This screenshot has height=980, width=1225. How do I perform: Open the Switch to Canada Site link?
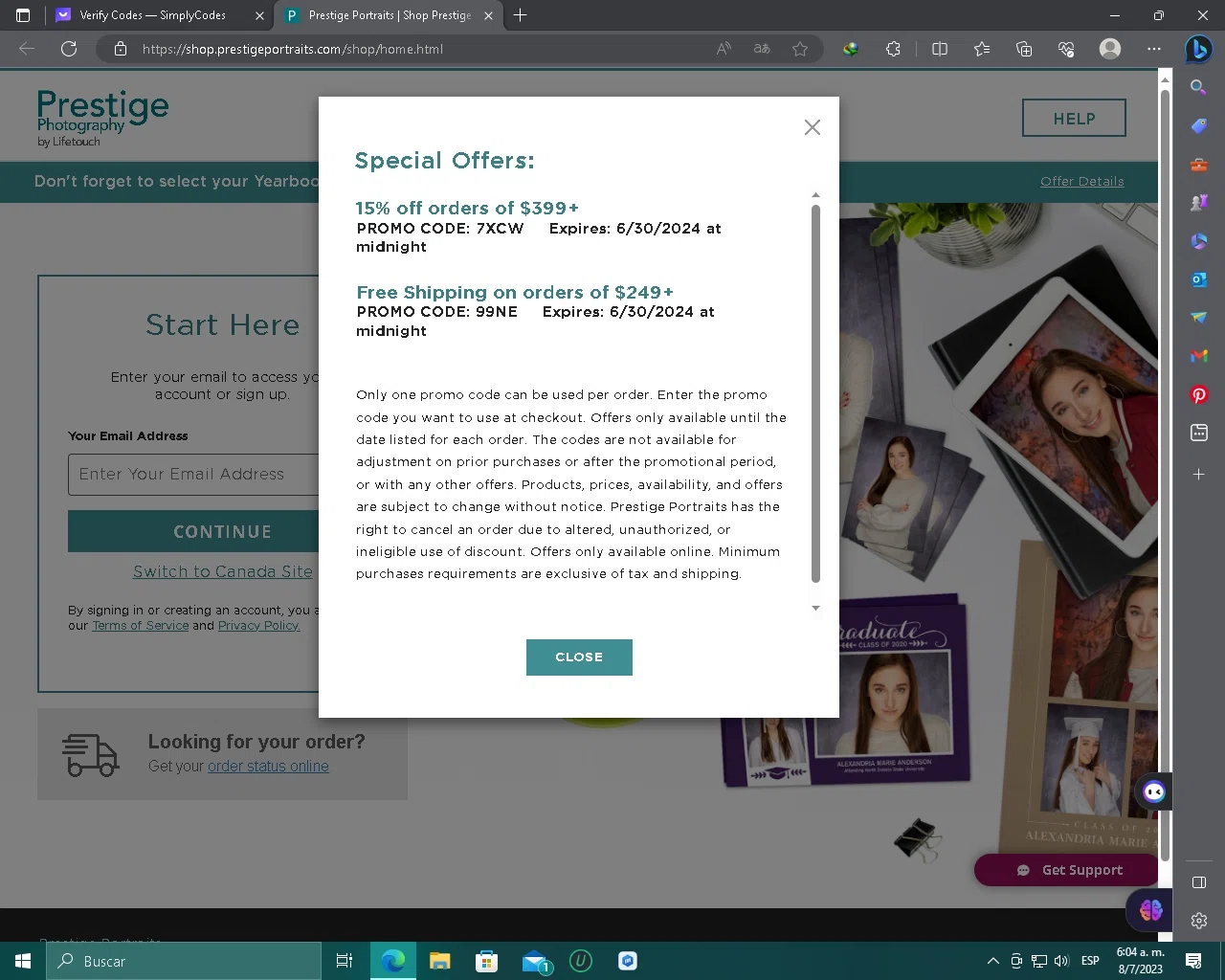click(x=222, y=571)
